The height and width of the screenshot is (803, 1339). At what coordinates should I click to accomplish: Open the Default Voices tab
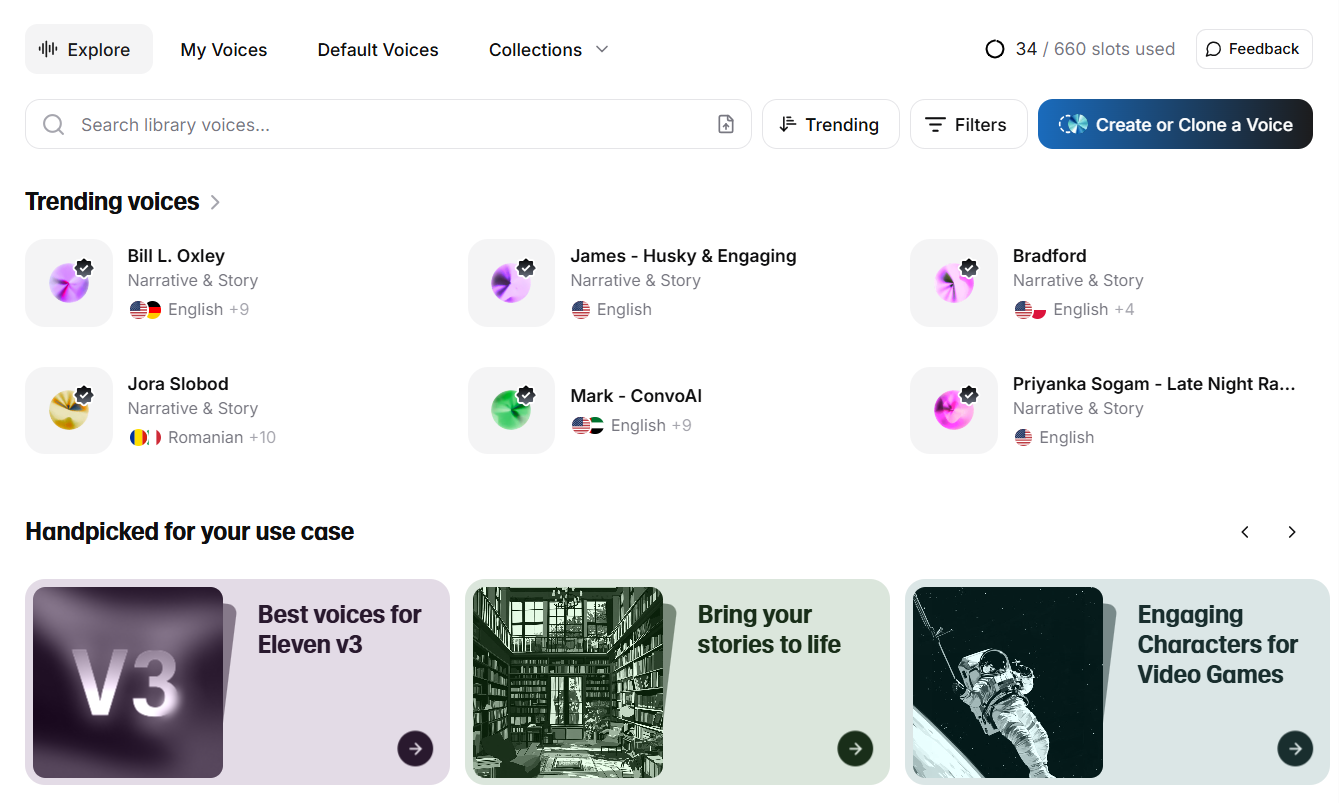click(x=377, y=49)
